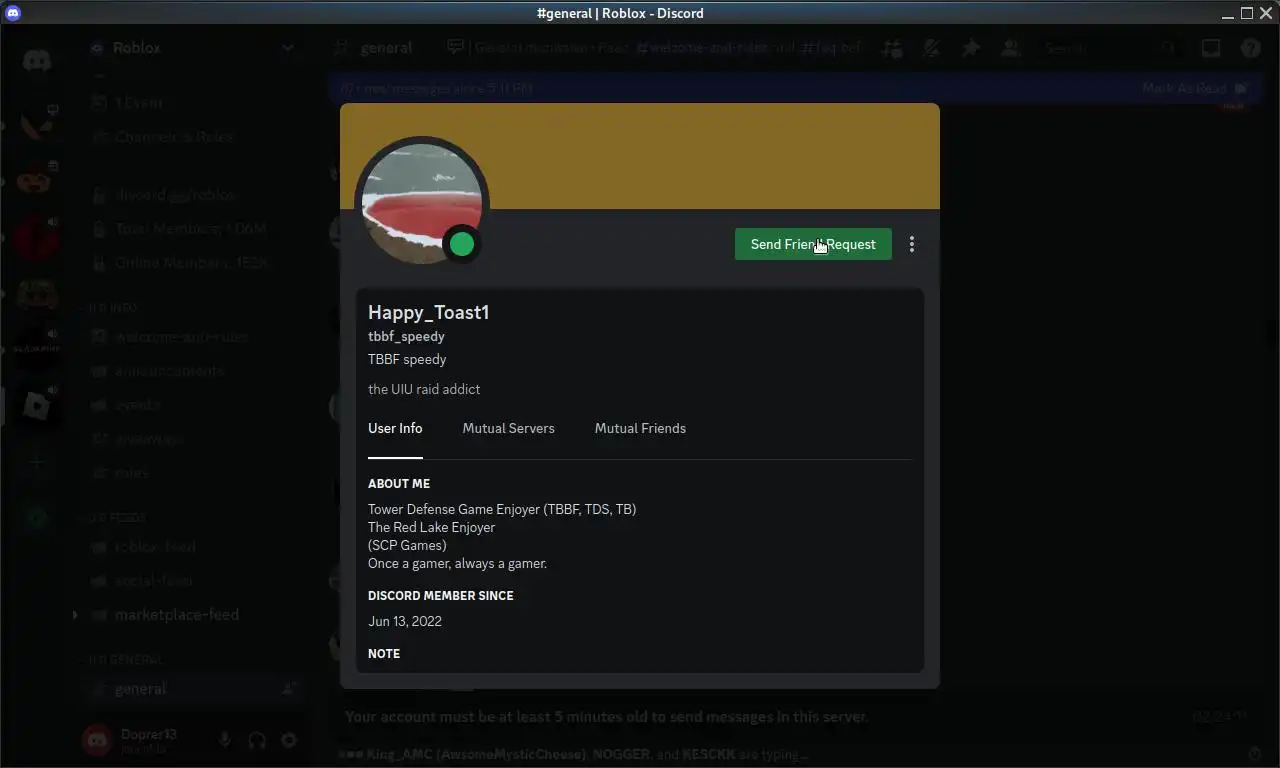1280x768 pixels.
Task: Click invite icon beside general channel
Action: (x=288, y=688)
